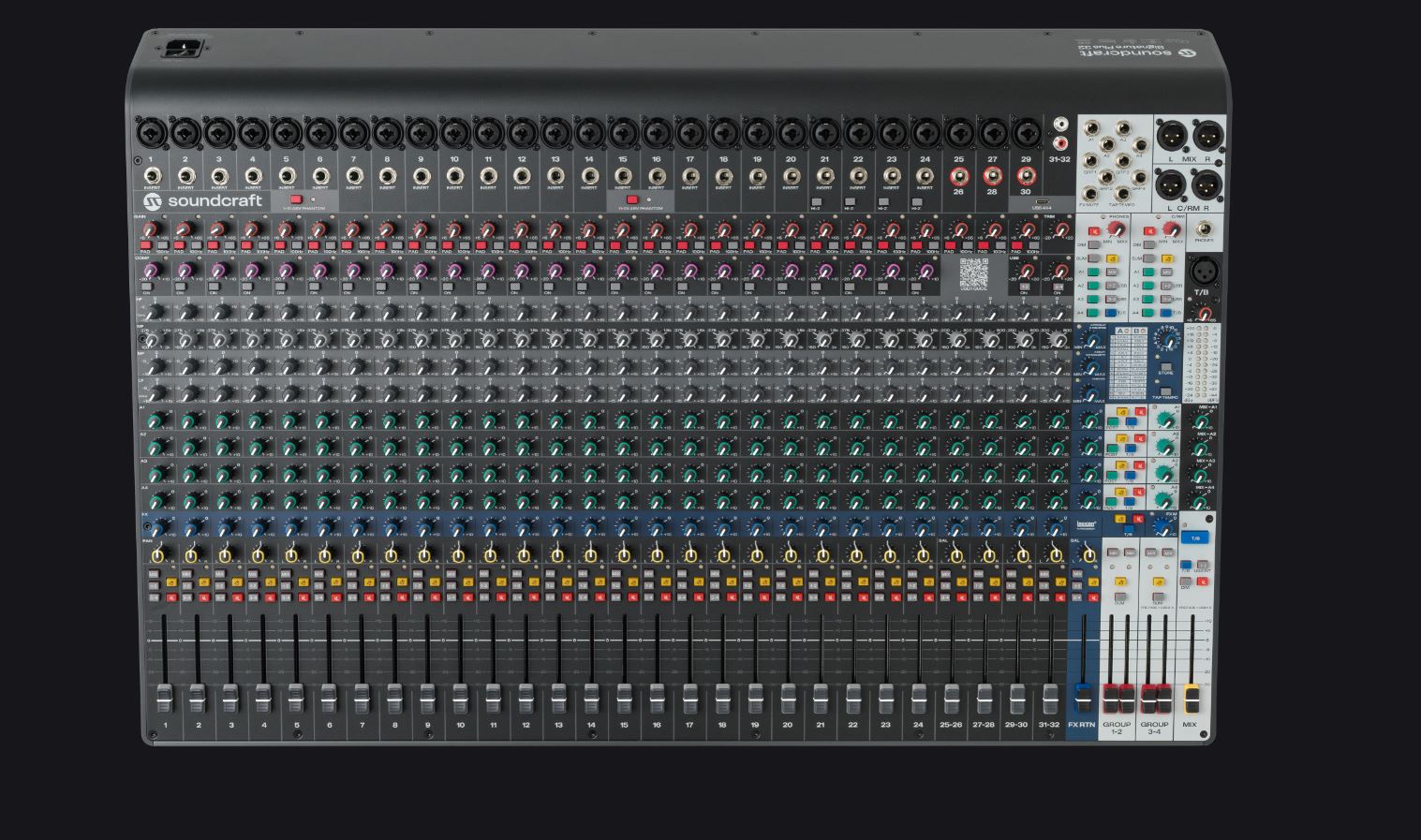The height and width of the screenshot is (840, 1421).
Task: Select the channel 8 XLR combo input
Action: pos(387,132)
